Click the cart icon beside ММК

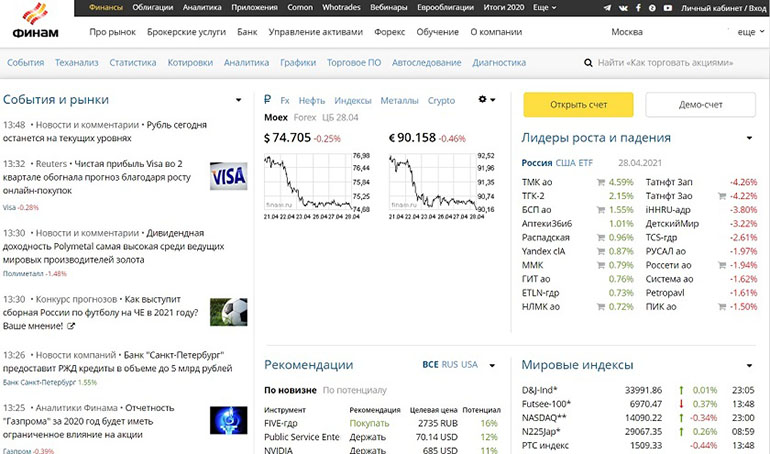pyautogui.click(x=601, y=265)
